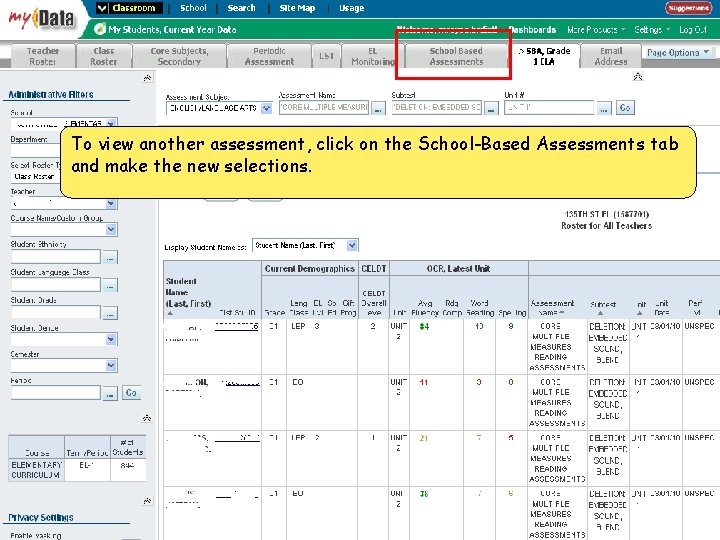Open Site Map in top navigation
This screenshot has height=540, width=720.
(297, 8)
